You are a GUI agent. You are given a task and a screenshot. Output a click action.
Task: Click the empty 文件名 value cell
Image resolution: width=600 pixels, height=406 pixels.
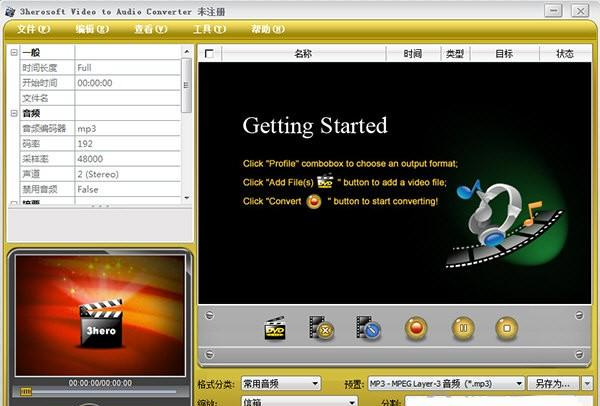(x=127, y=98)
